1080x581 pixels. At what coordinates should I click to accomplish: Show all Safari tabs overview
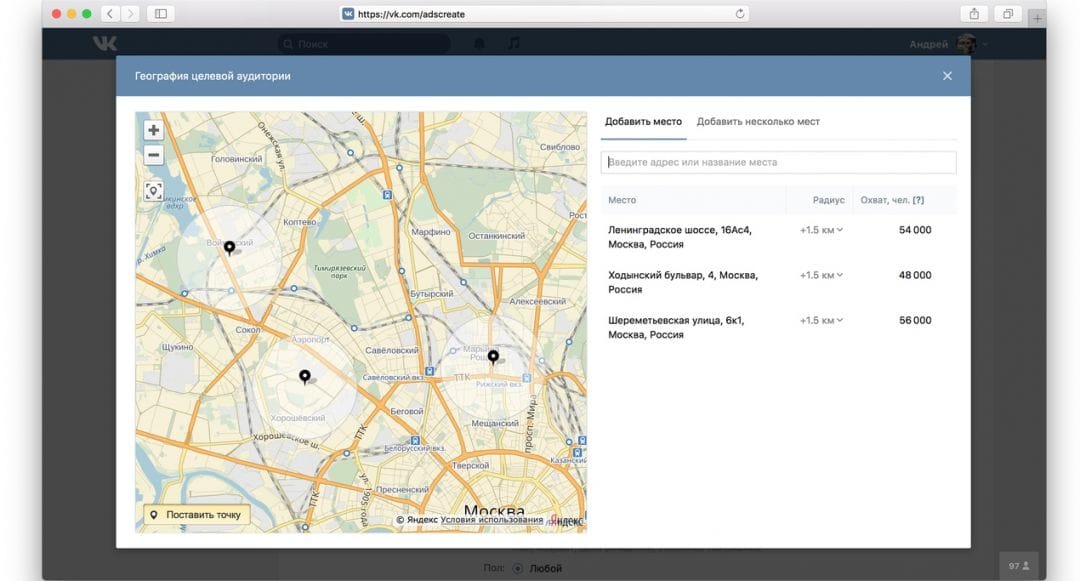tap(1008, 14)
